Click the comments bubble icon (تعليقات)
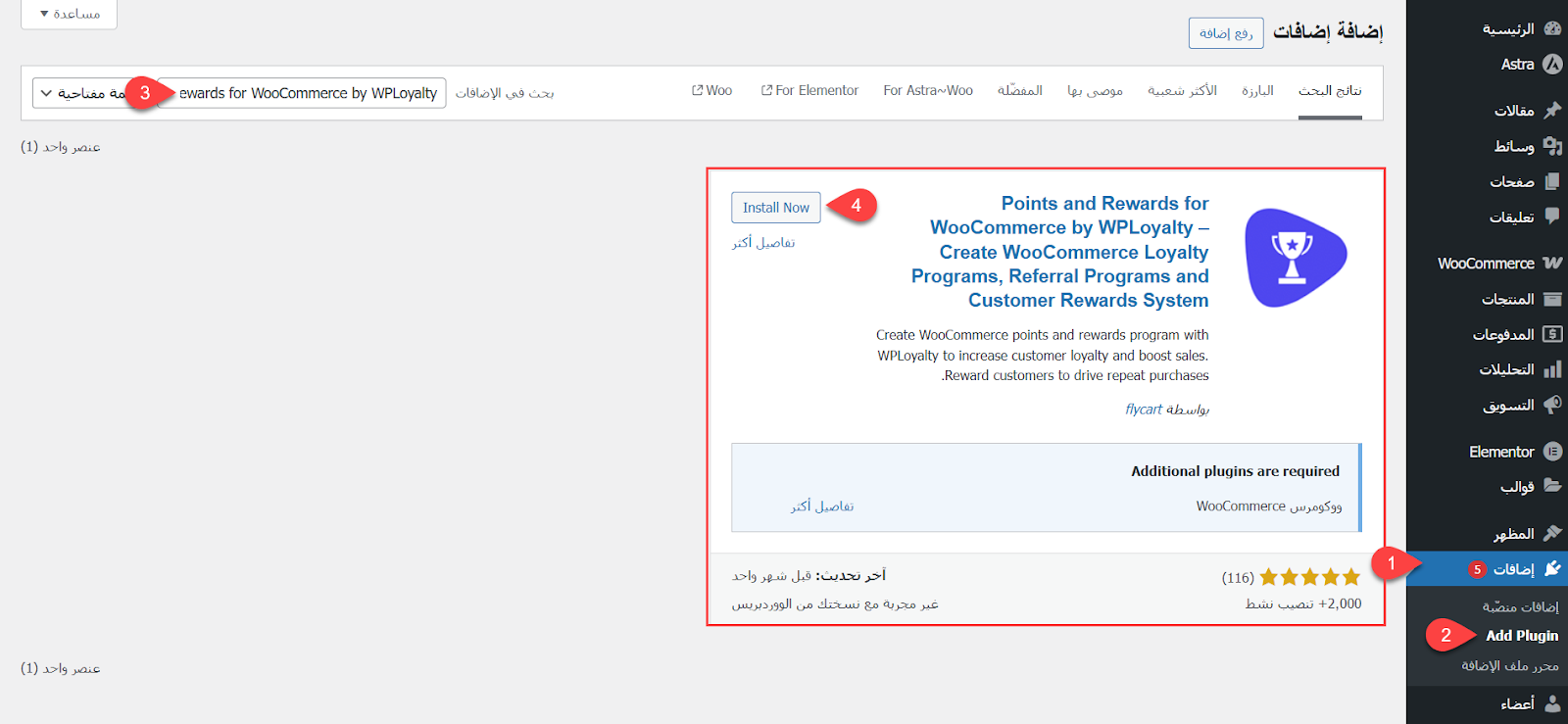 coord(1552,217)
